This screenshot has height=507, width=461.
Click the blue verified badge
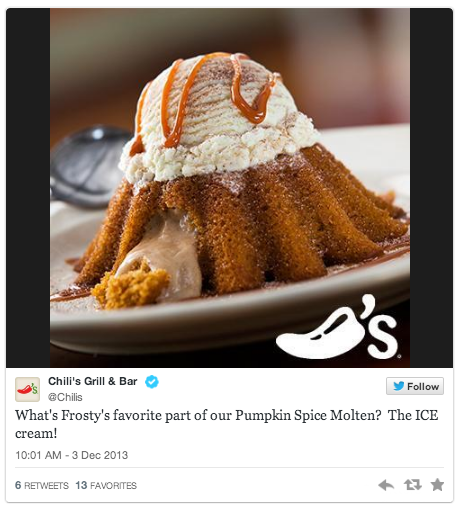click(152, 382)
